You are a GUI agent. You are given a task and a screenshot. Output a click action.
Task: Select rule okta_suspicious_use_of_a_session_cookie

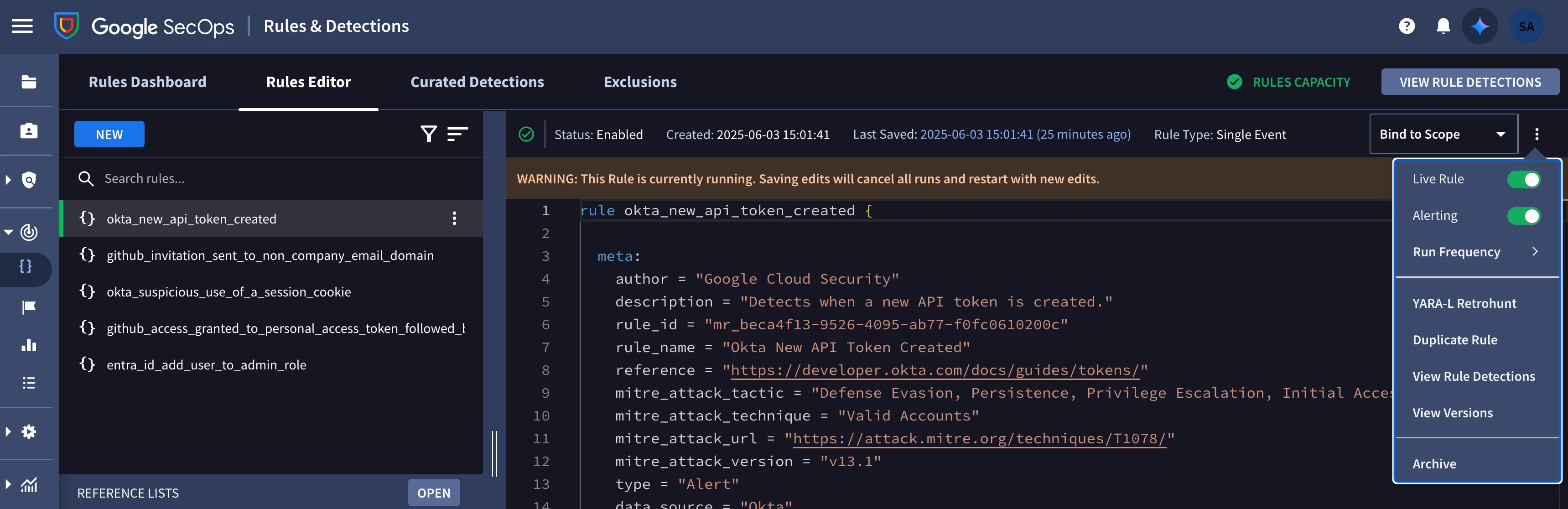click(x=271, y=291)
